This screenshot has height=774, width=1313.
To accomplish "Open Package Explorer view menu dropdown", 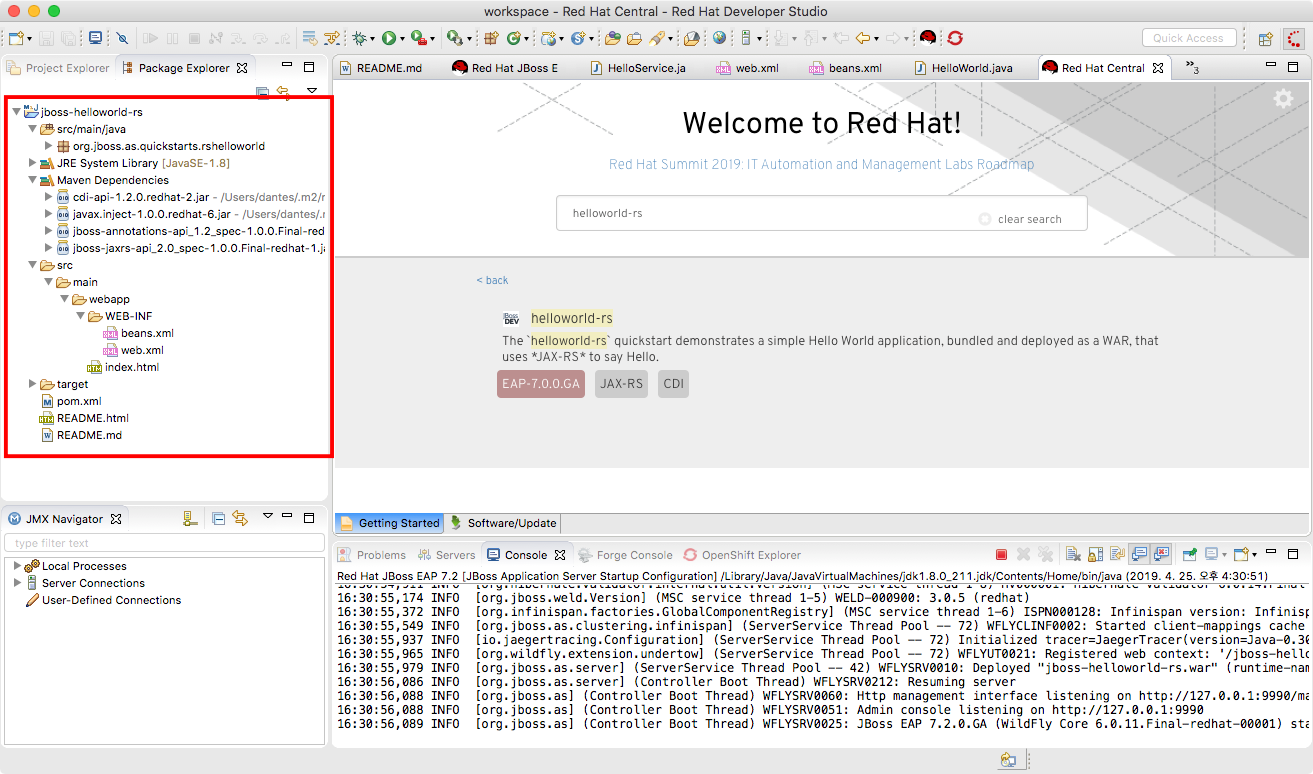I will coord(312,91).
